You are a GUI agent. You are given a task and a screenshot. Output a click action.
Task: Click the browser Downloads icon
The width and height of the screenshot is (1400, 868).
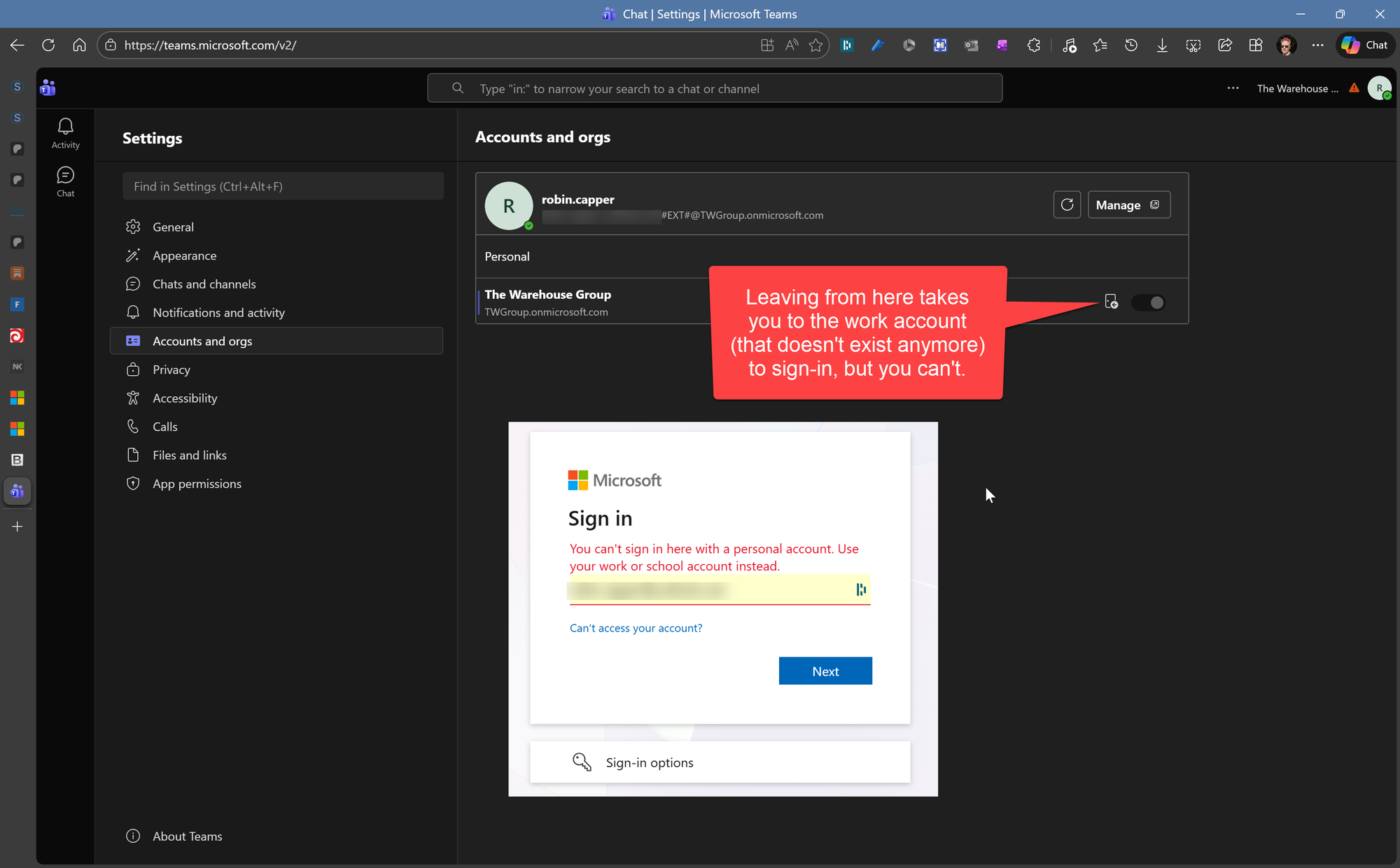click(1162, 45)
